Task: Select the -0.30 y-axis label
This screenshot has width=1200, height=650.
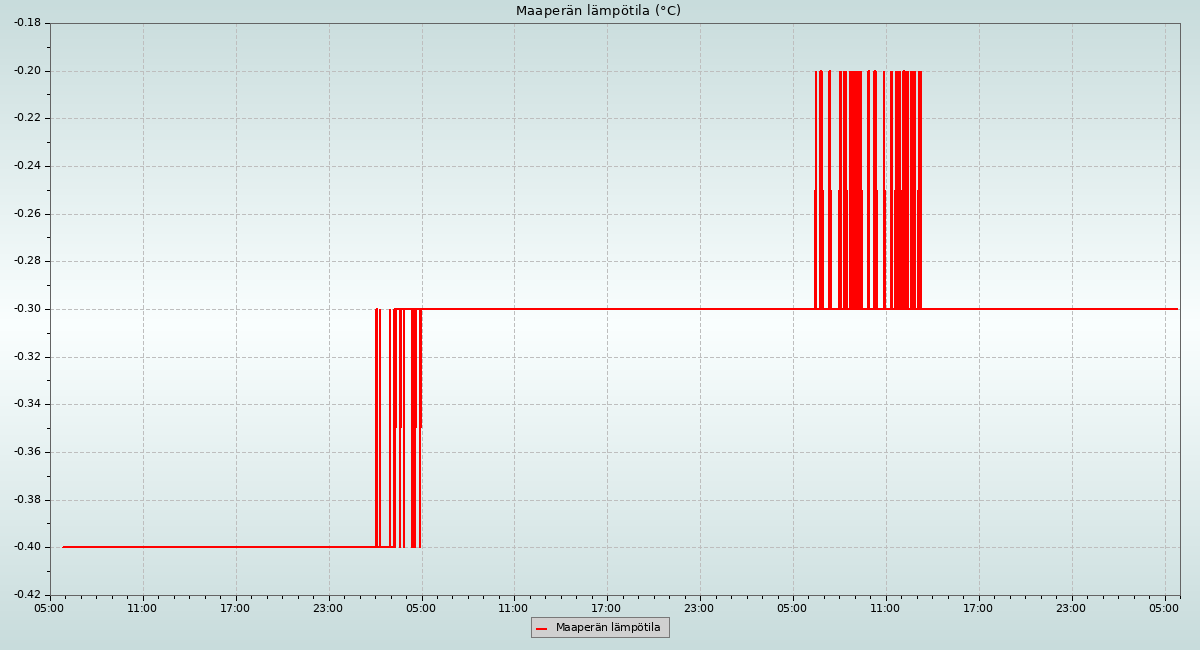Action: point(28,309)
